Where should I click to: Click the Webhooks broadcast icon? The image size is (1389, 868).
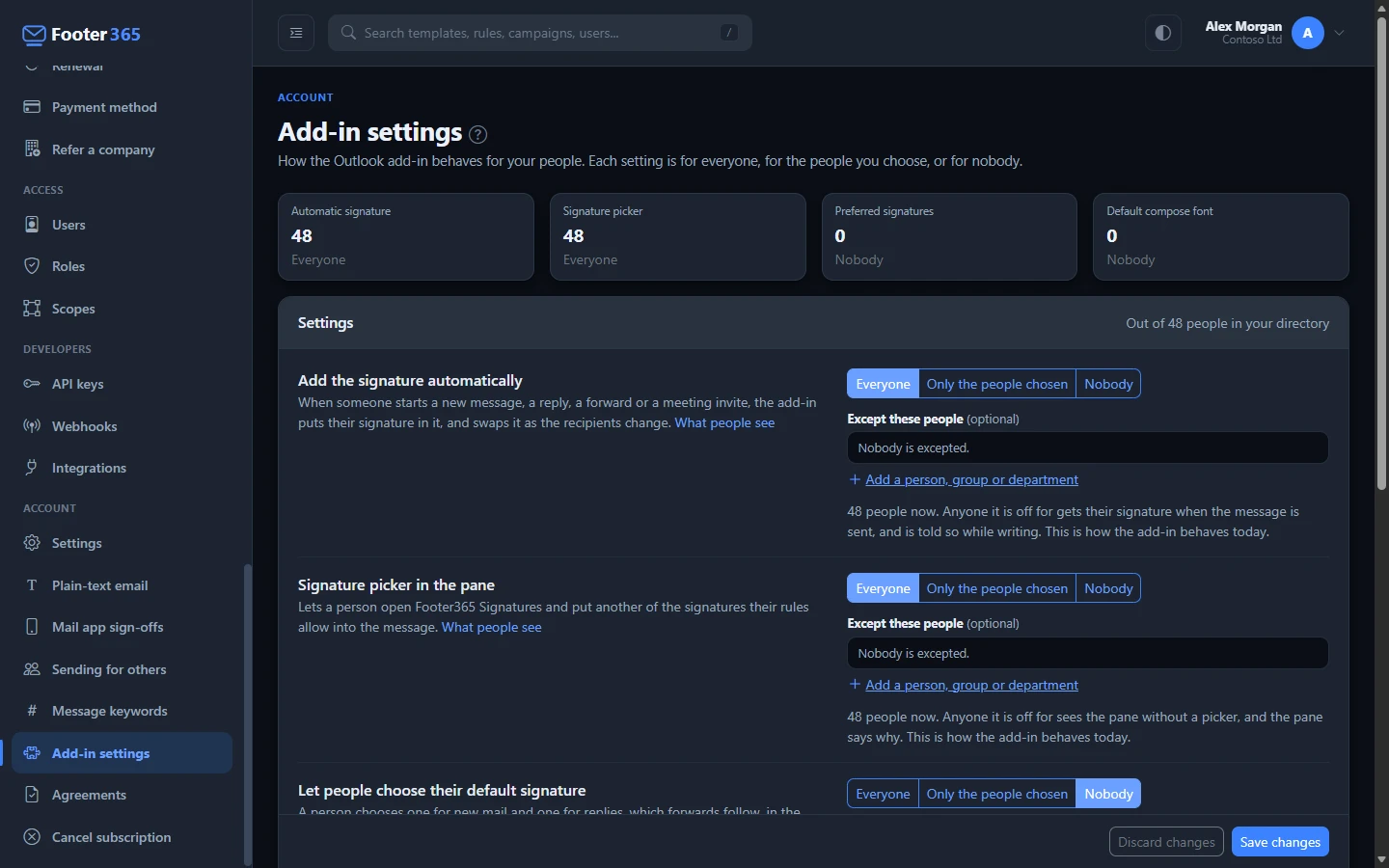coord(32,426)
